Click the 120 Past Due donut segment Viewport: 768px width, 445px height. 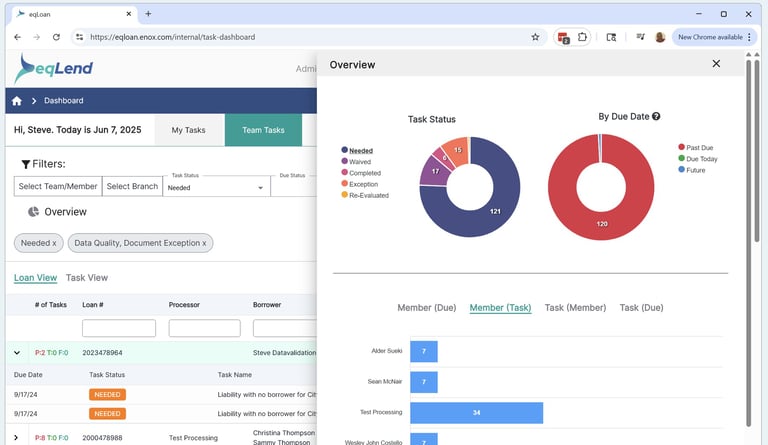(602, 224)
